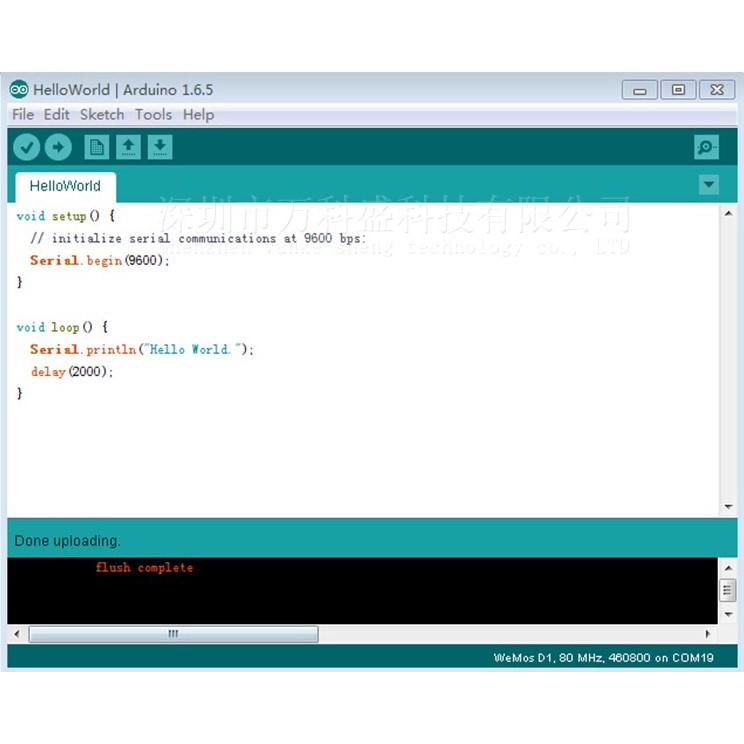Click the console vertical scrollbar thumb
Image resolution: width=744 pixels, height=744 pixels.
point(728,590)
